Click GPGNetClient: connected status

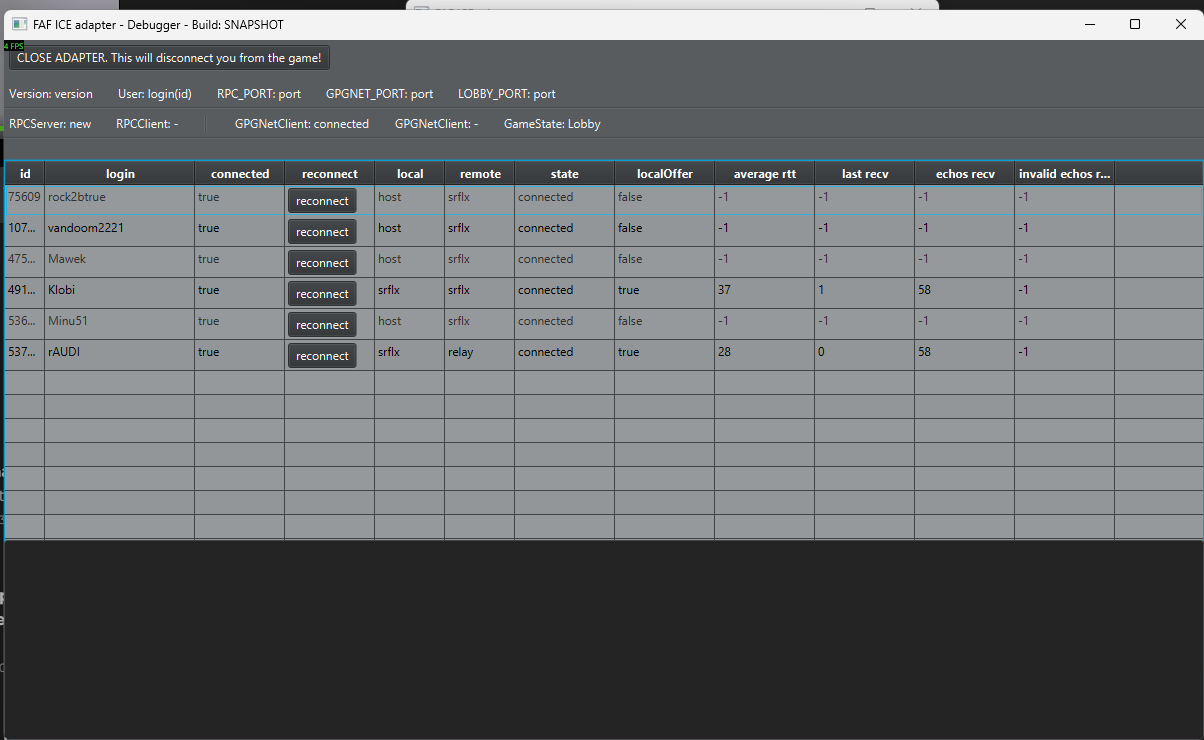302,124
